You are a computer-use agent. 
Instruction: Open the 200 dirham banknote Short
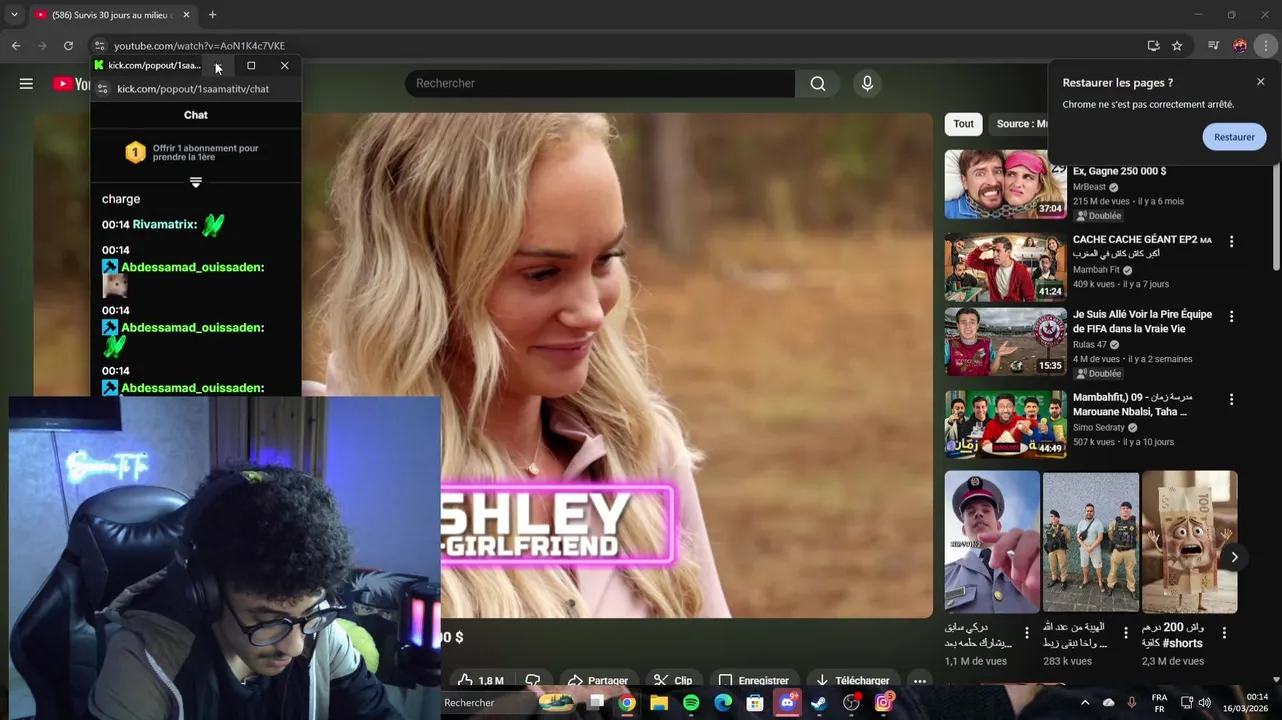1189,542
